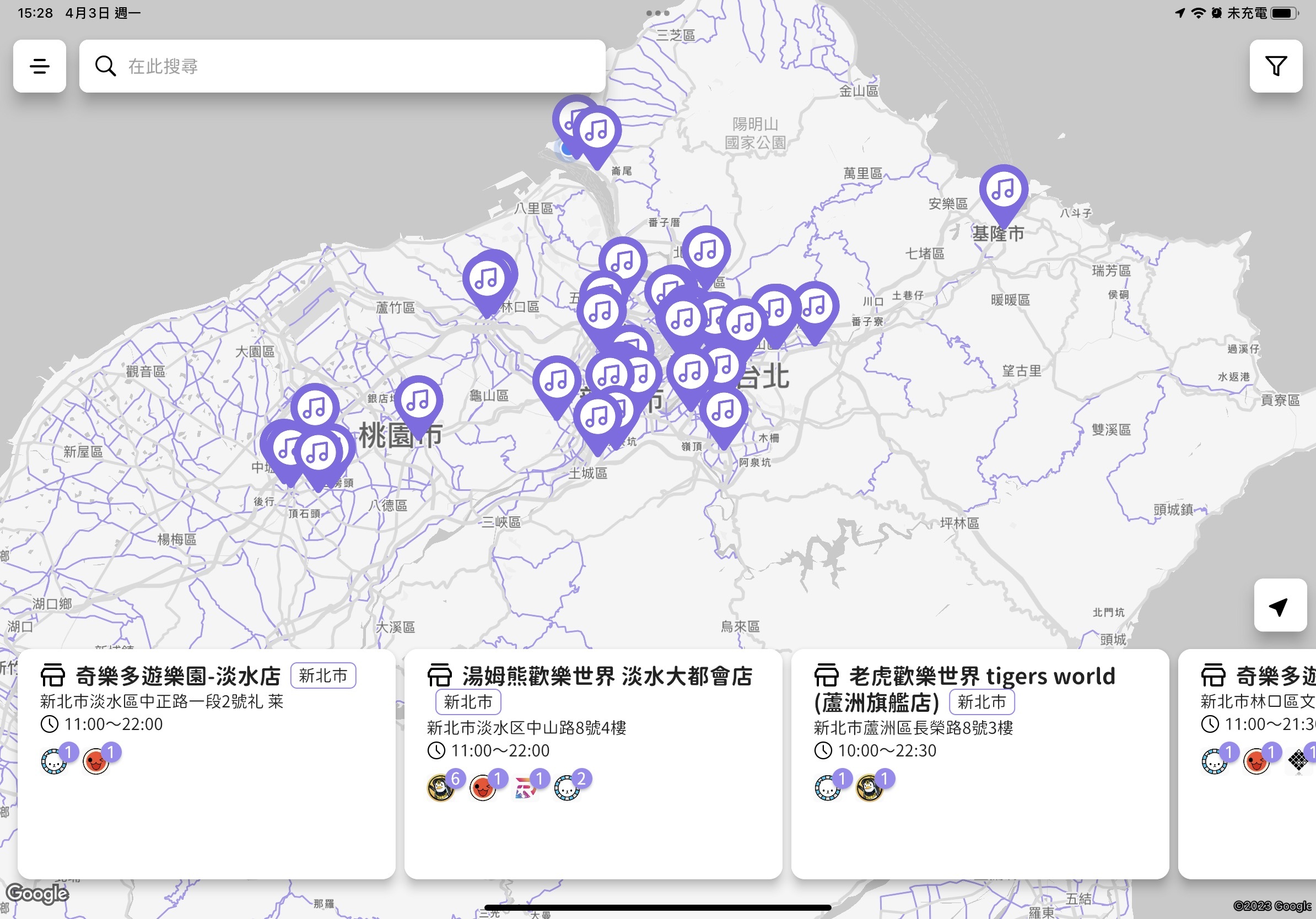Image resolution: width=1316 pixels, height=919 pixels.
Task: Tap the colorful game icon on 湯姆熊歡樂世界 card
Action: 525,788
